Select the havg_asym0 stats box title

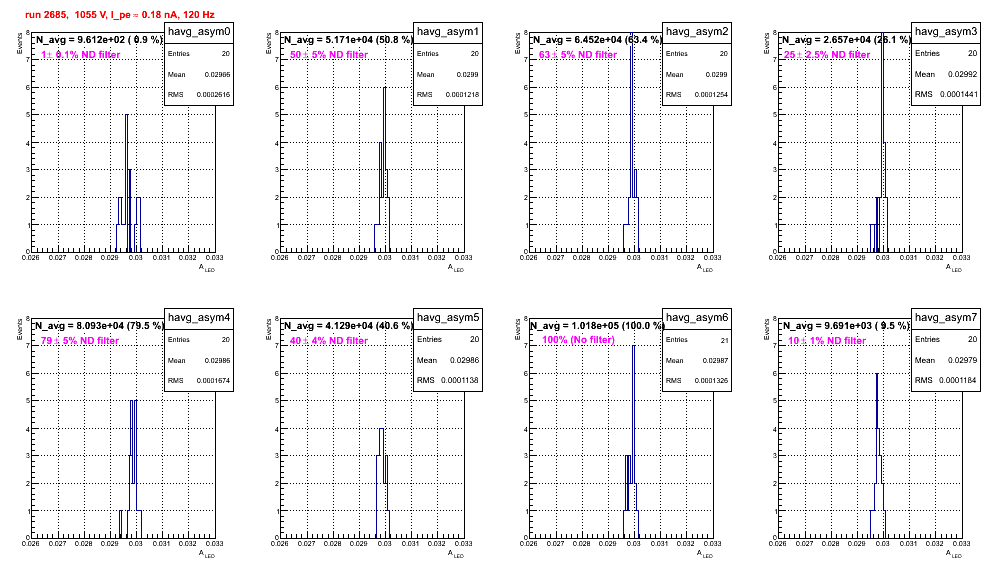pos(199,31)
